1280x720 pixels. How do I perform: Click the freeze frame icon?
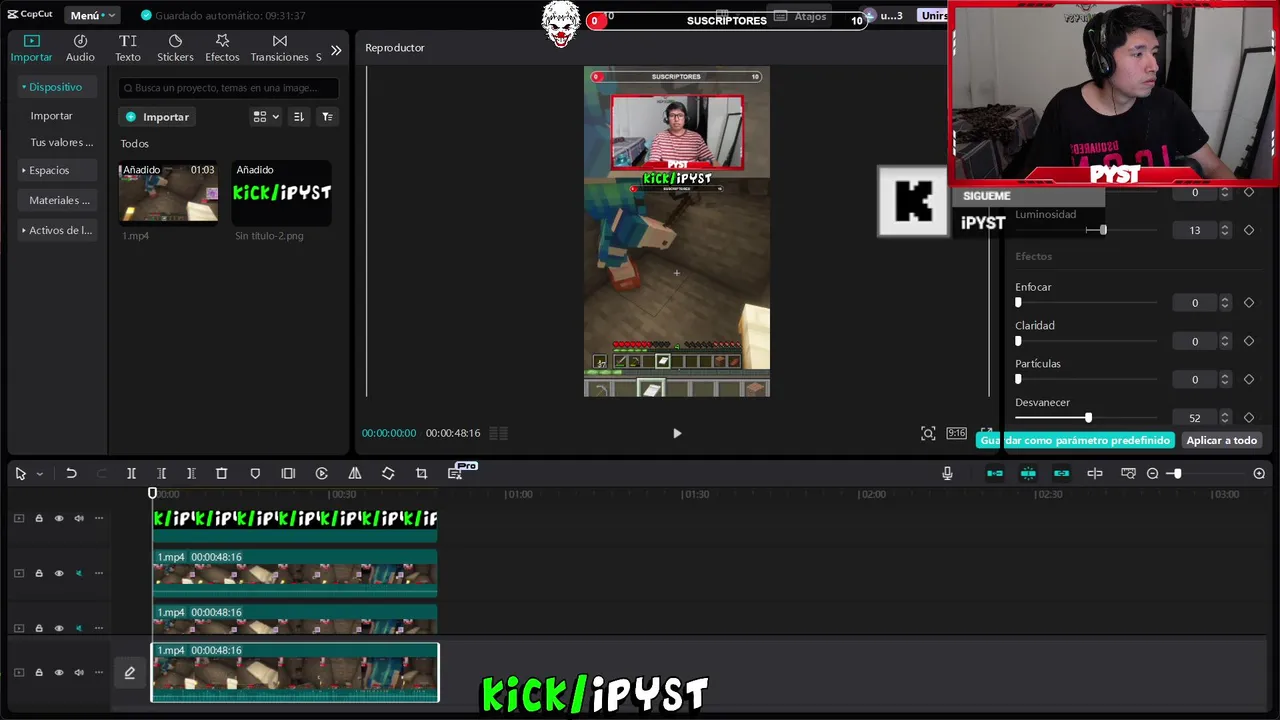[288, 474]
